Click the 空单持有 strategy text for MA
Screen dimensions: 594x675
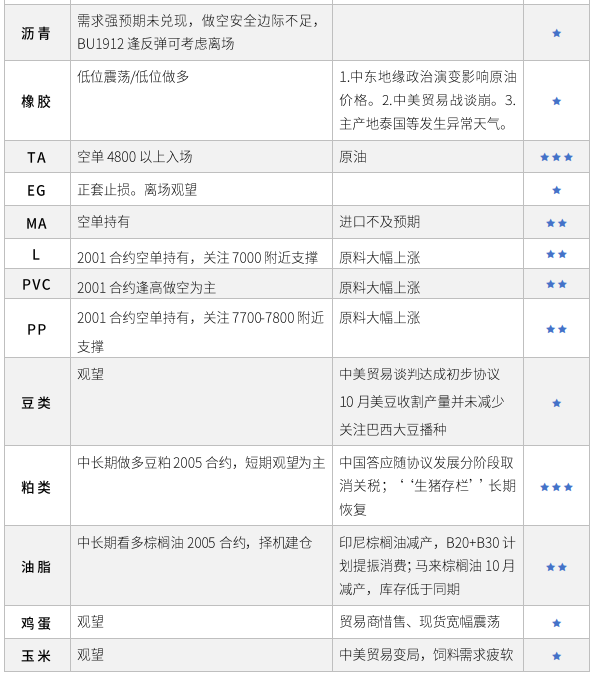103,222
